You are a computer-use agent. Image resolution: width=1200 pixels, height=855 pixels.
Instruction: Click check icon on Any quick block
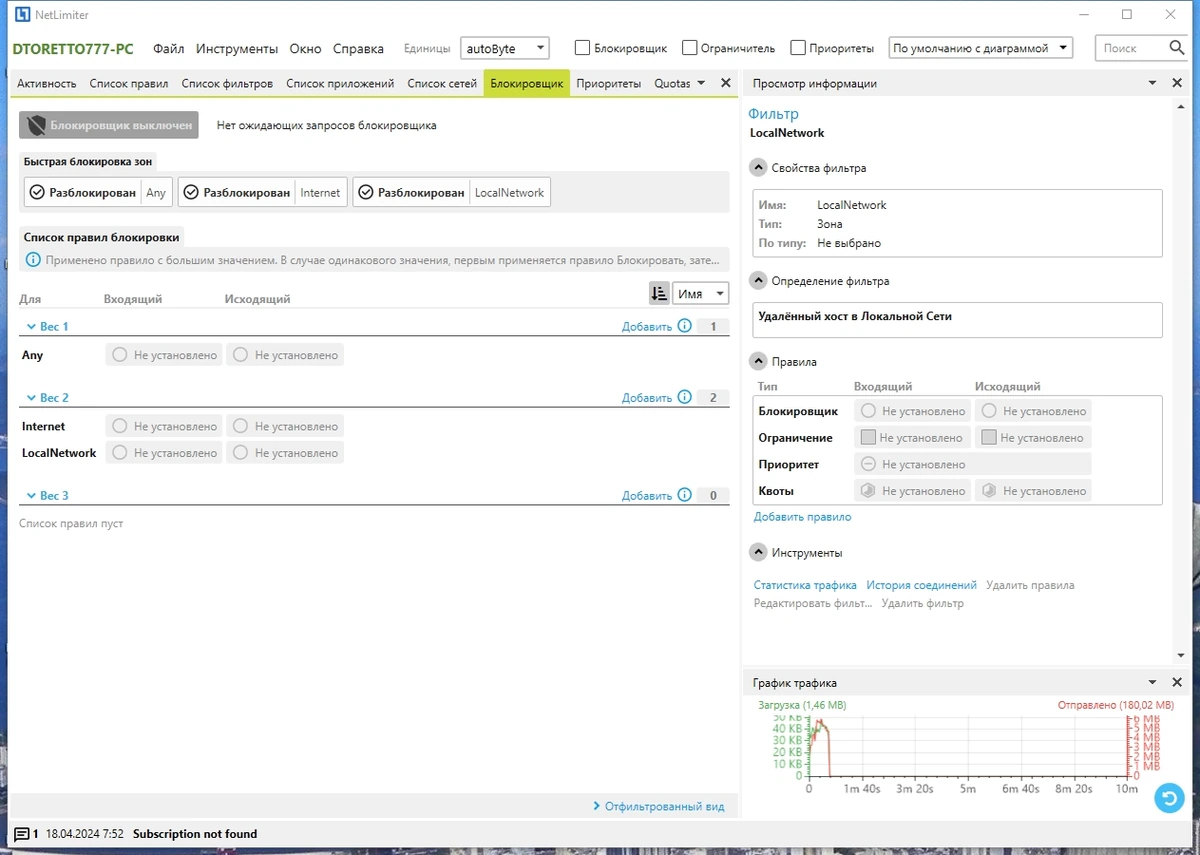(37, 192)
